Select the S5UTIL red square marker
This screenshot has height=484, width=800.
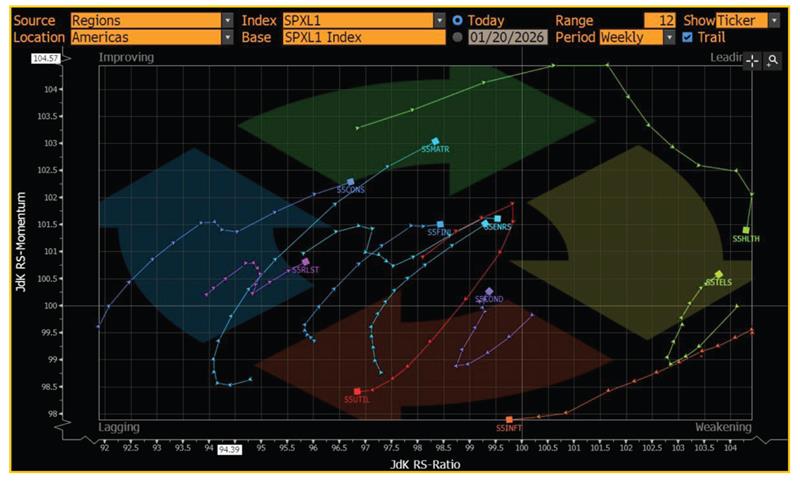pyautogui.click(x=357, y=391)
